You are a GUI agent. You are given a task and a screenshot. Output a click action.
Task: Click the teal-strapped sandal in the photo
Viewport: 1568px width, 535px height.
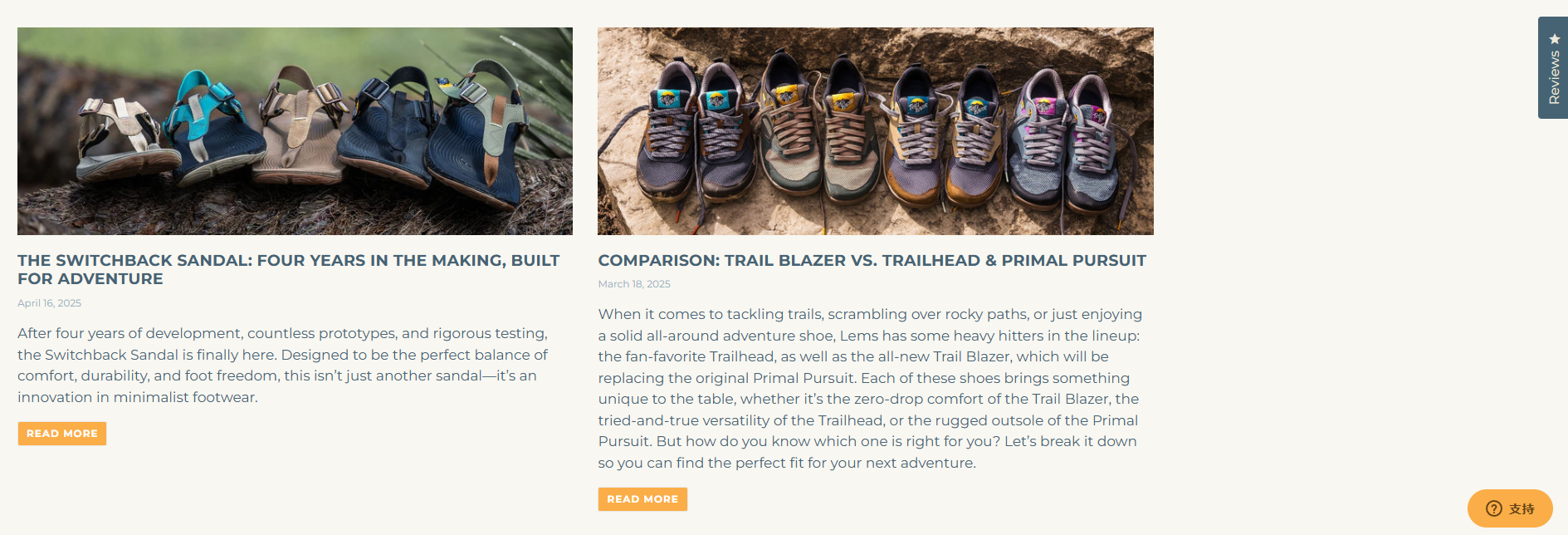208,129
